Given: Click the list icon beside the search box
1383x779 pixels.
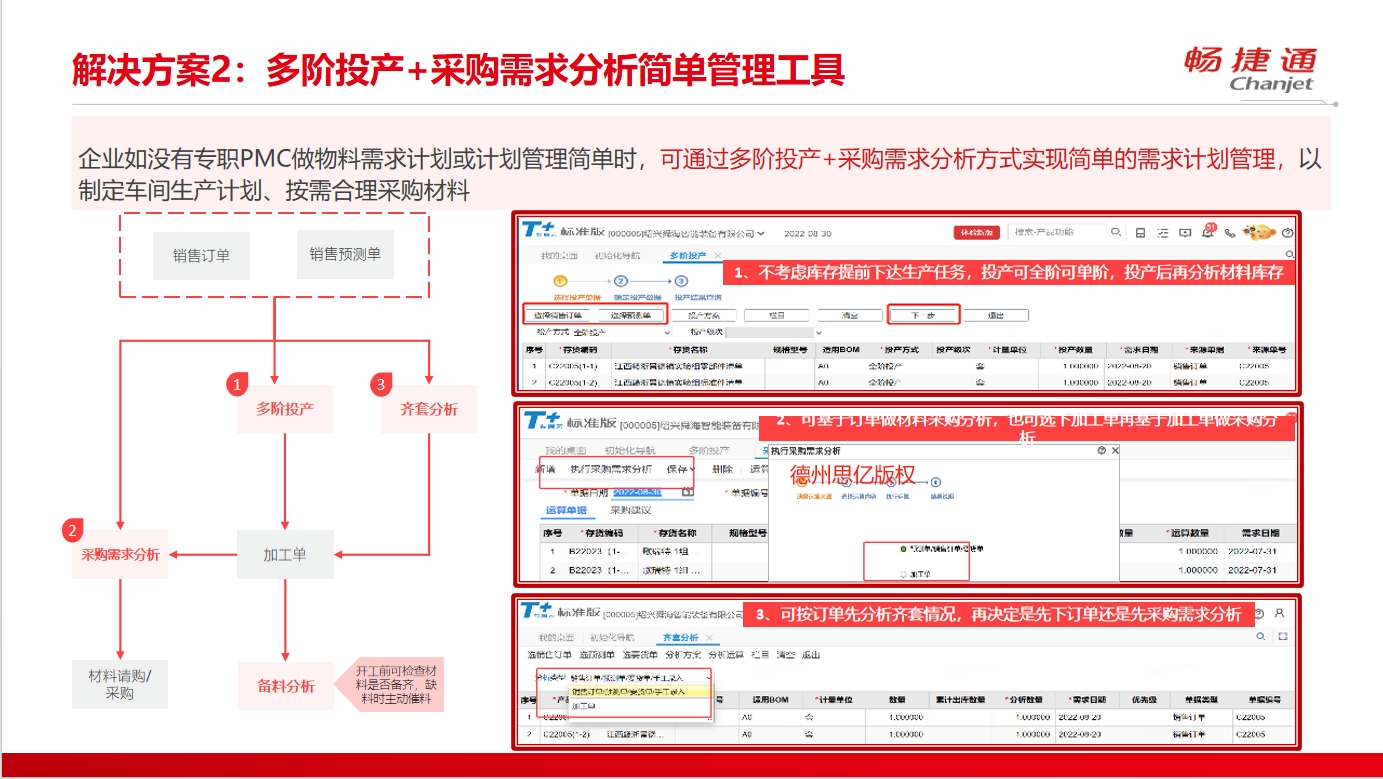Looking at the screenshot, I should pyautogui.click(x=1163, y=233).
